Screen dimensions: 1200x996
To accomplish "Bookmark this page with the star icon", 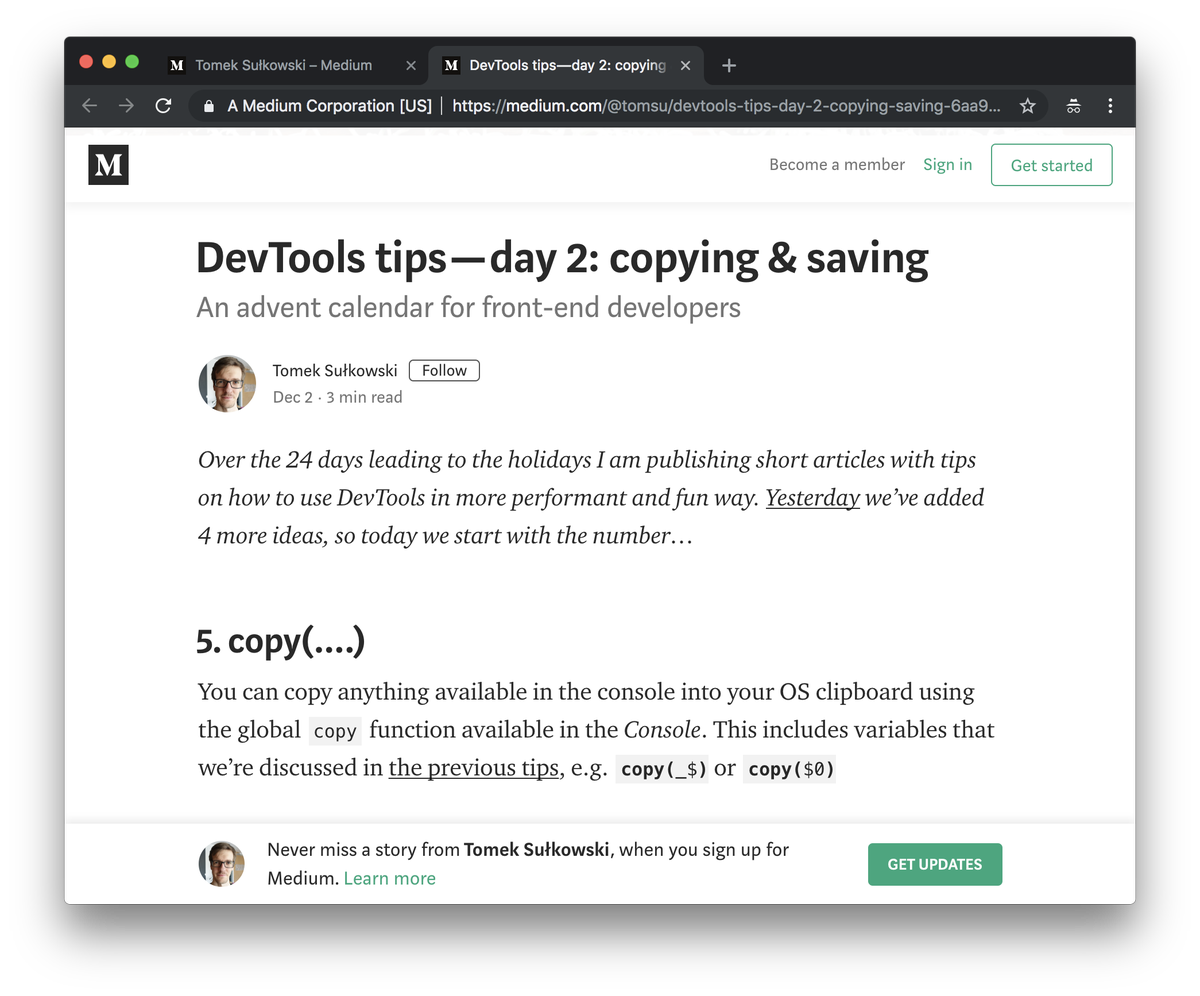I will click(1027, 106).
